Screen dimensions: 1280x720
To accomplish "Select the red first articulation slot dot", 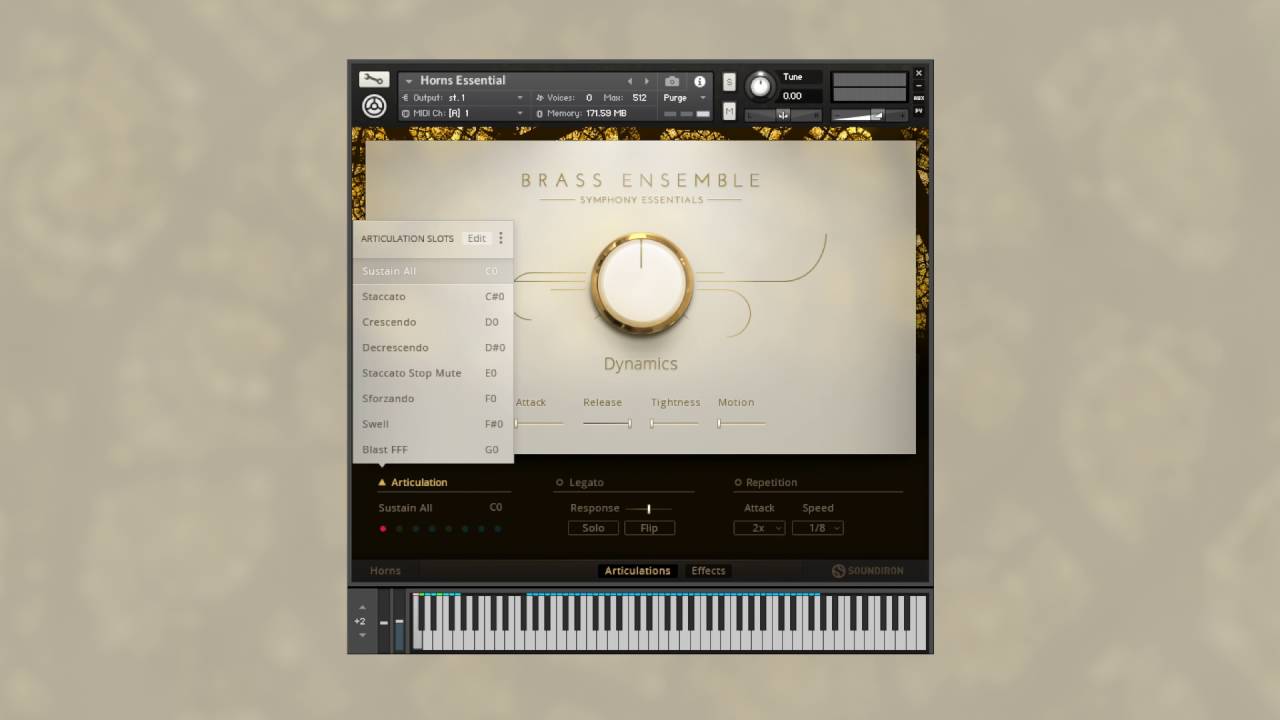I will point(383,529).
